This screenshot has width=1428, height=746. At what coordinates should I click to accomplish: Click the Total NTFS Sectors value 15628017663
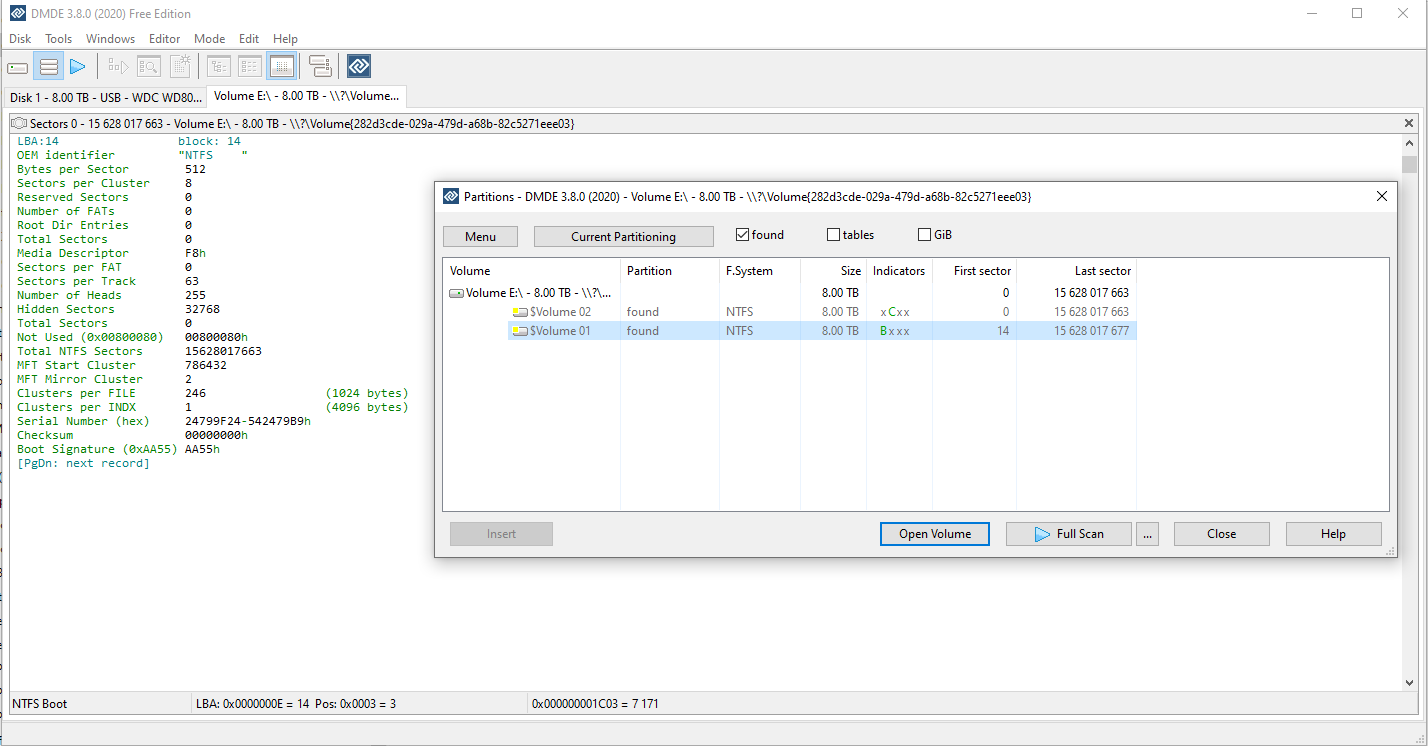click(x=223, y=351)
